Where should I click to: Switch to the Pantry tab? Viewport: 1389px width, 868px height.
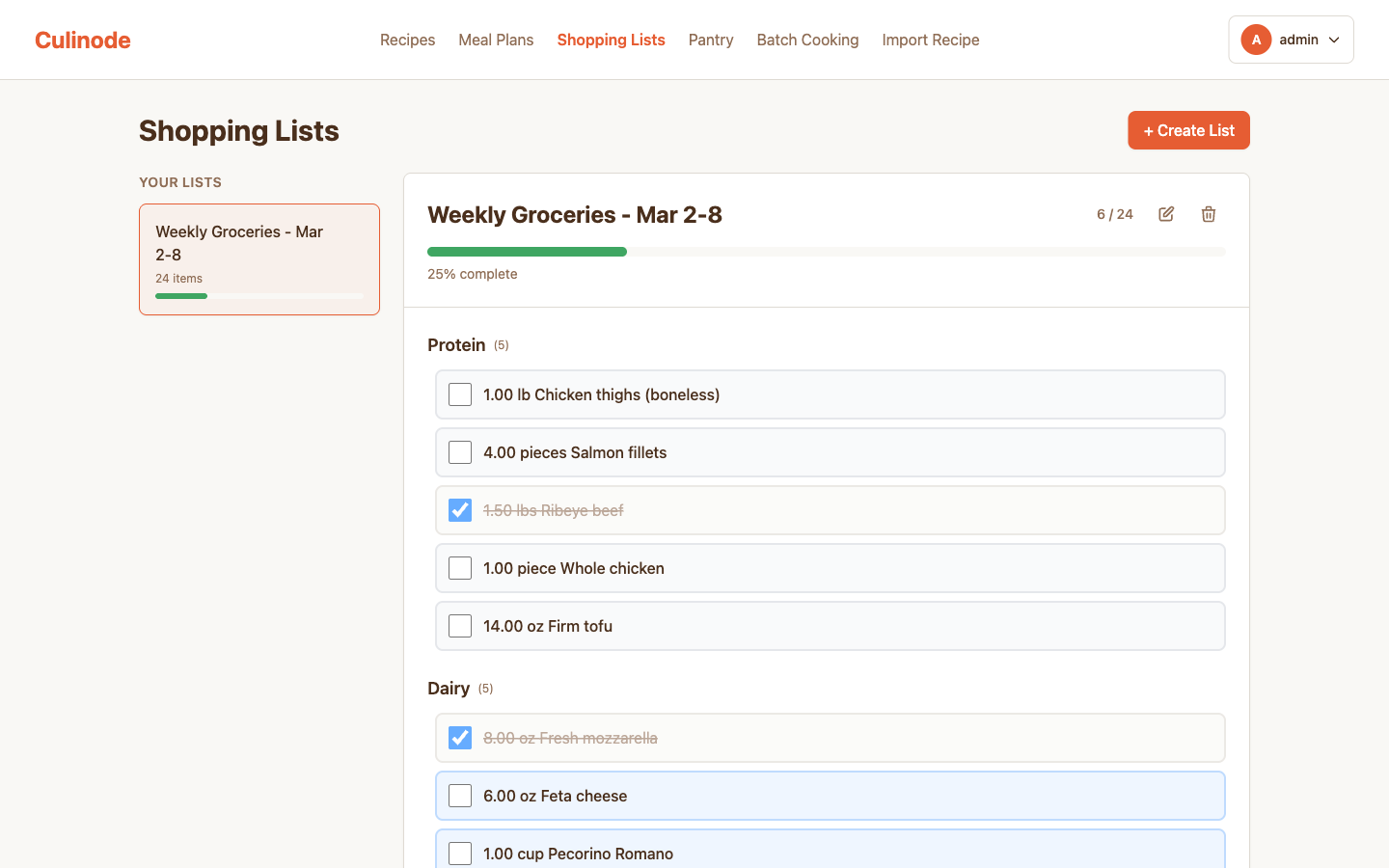pyautogui.click(x=711, y=40)
